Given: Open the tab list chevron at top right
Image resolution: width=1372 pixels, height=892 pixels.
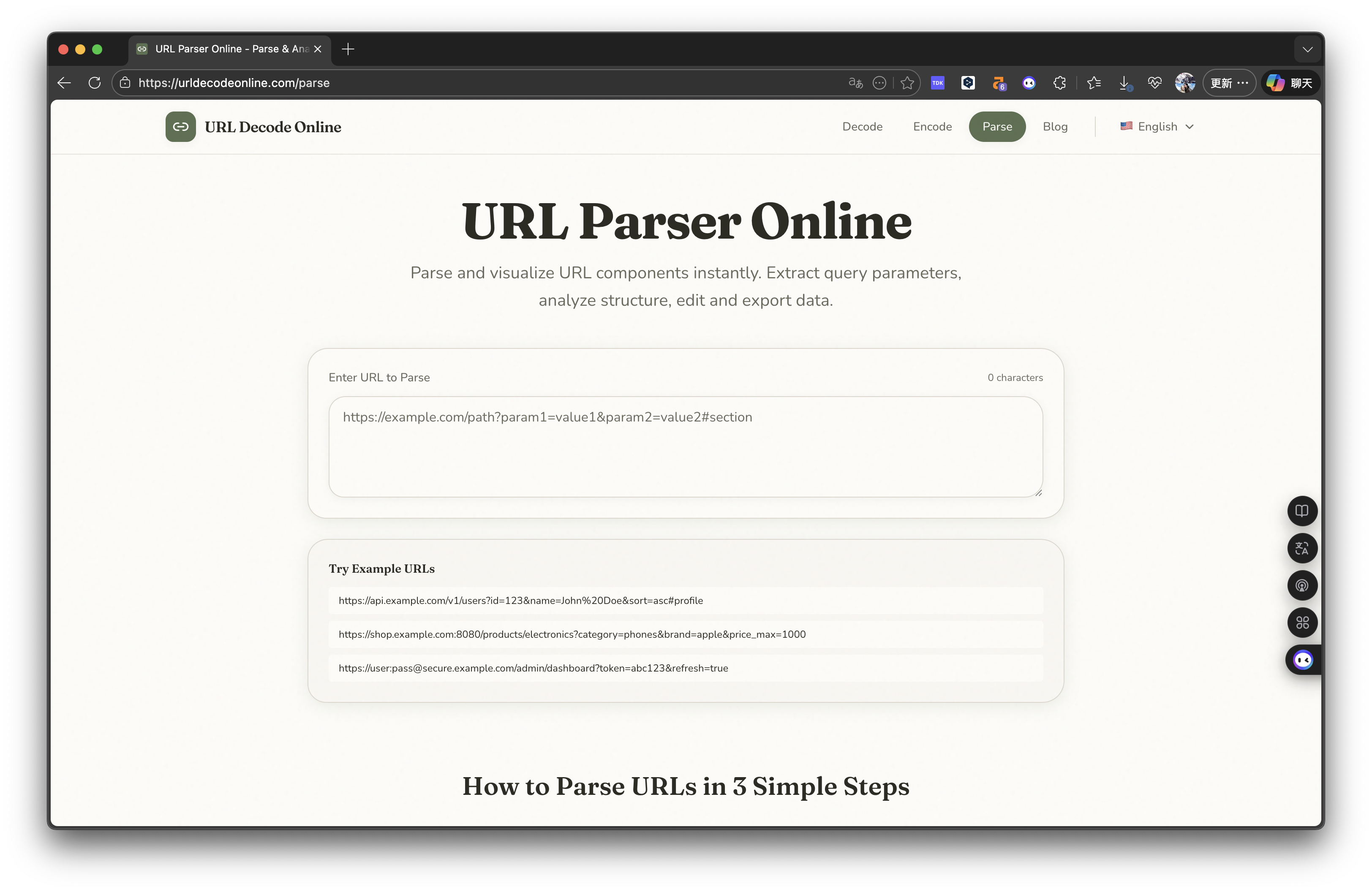Looking at the screenshot, I should (1307, 49).
